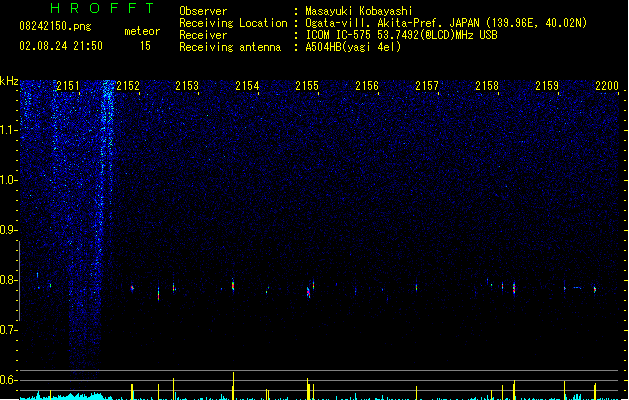Screen dimensions: 629x400
Task: Click the kHz axis unit label
Action: click(9, 81)
